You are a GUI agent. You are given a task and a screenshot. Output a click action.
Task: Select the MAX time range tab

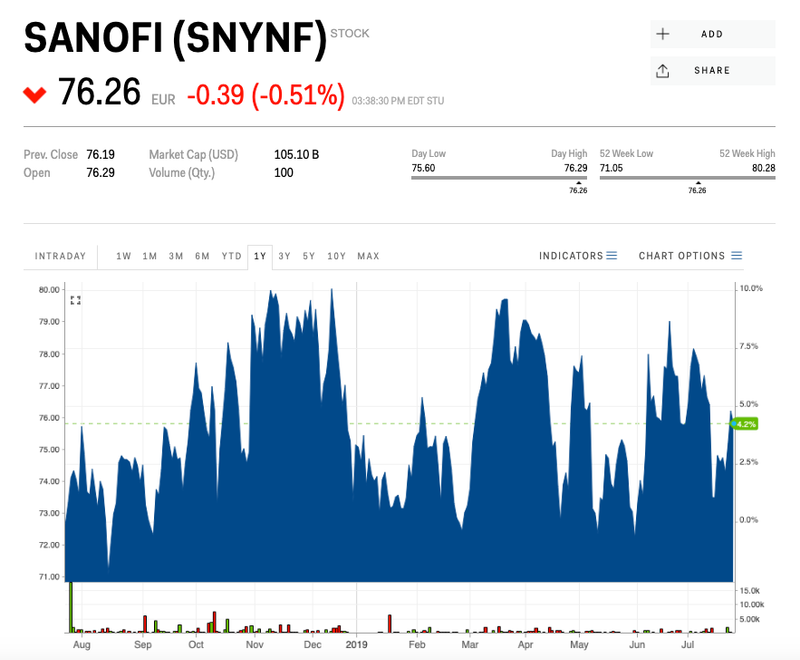368,256
